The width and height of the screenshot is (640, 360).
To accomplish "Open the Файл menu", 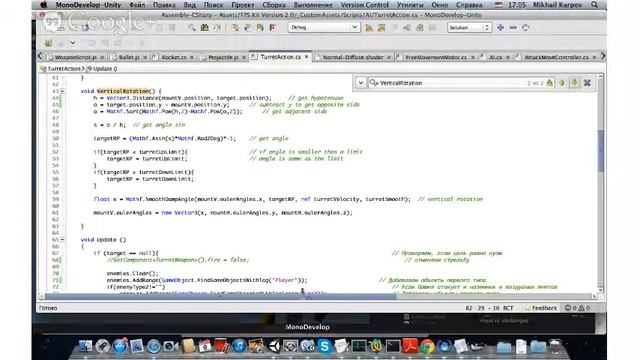I will (x=137, y=5).
